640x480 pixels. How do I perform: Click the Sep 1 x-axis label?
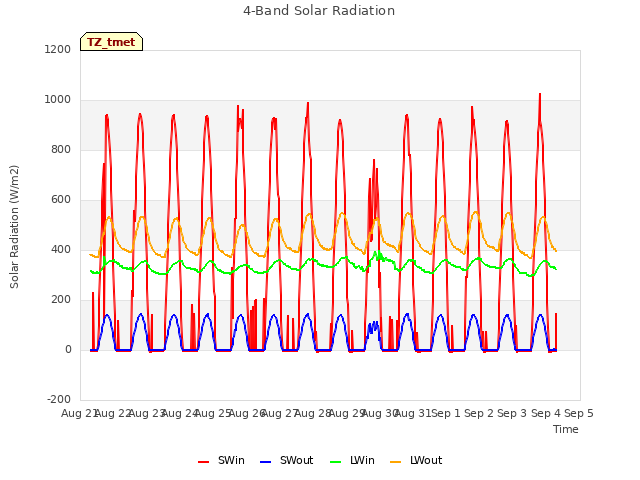tap(446, 413)
